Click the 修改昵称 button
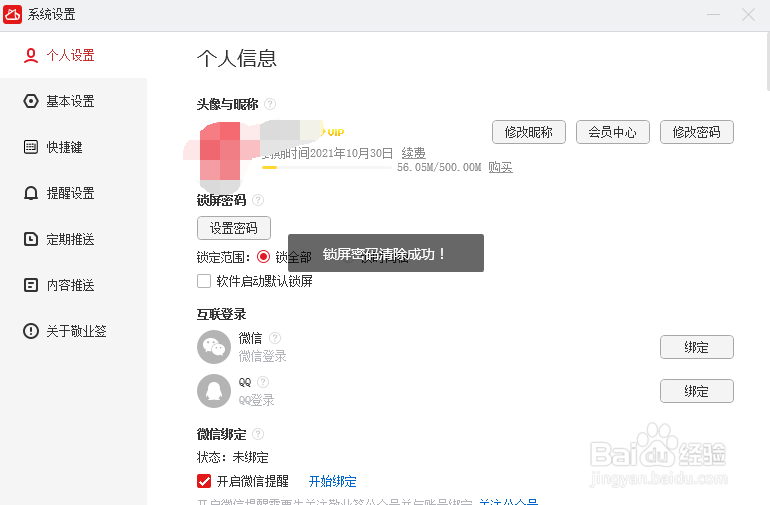Screen dimensions: 770x505 click(x=529, y=132)
